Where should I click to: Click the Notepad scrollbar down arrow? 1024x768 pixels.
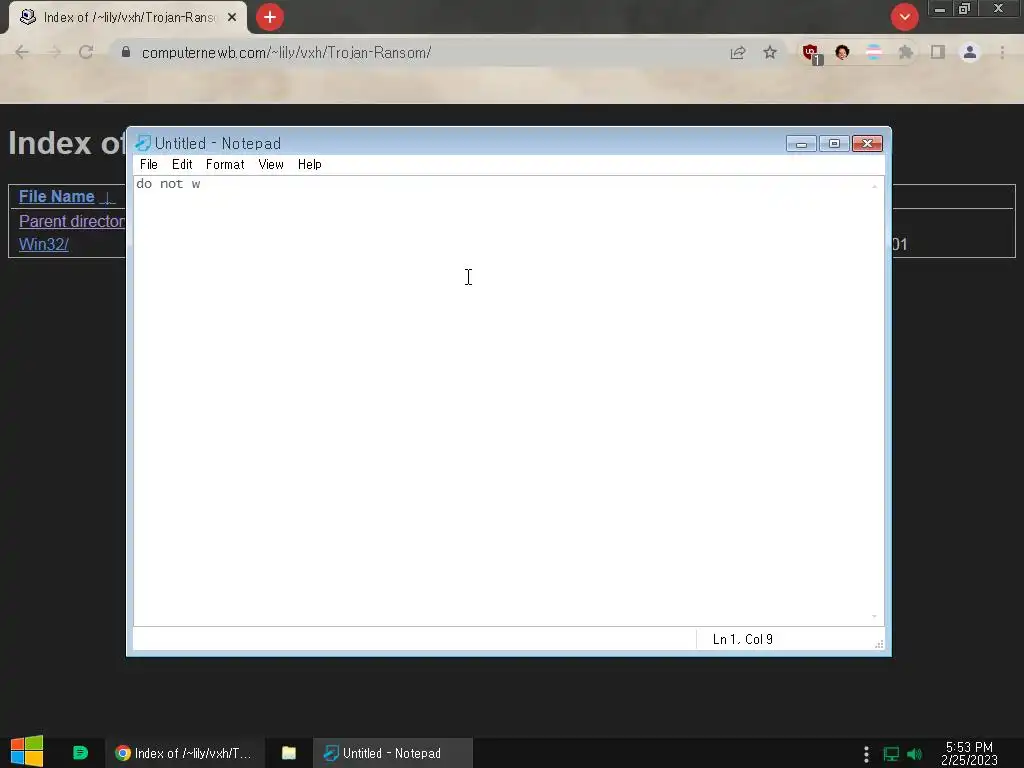coord(874,616)
